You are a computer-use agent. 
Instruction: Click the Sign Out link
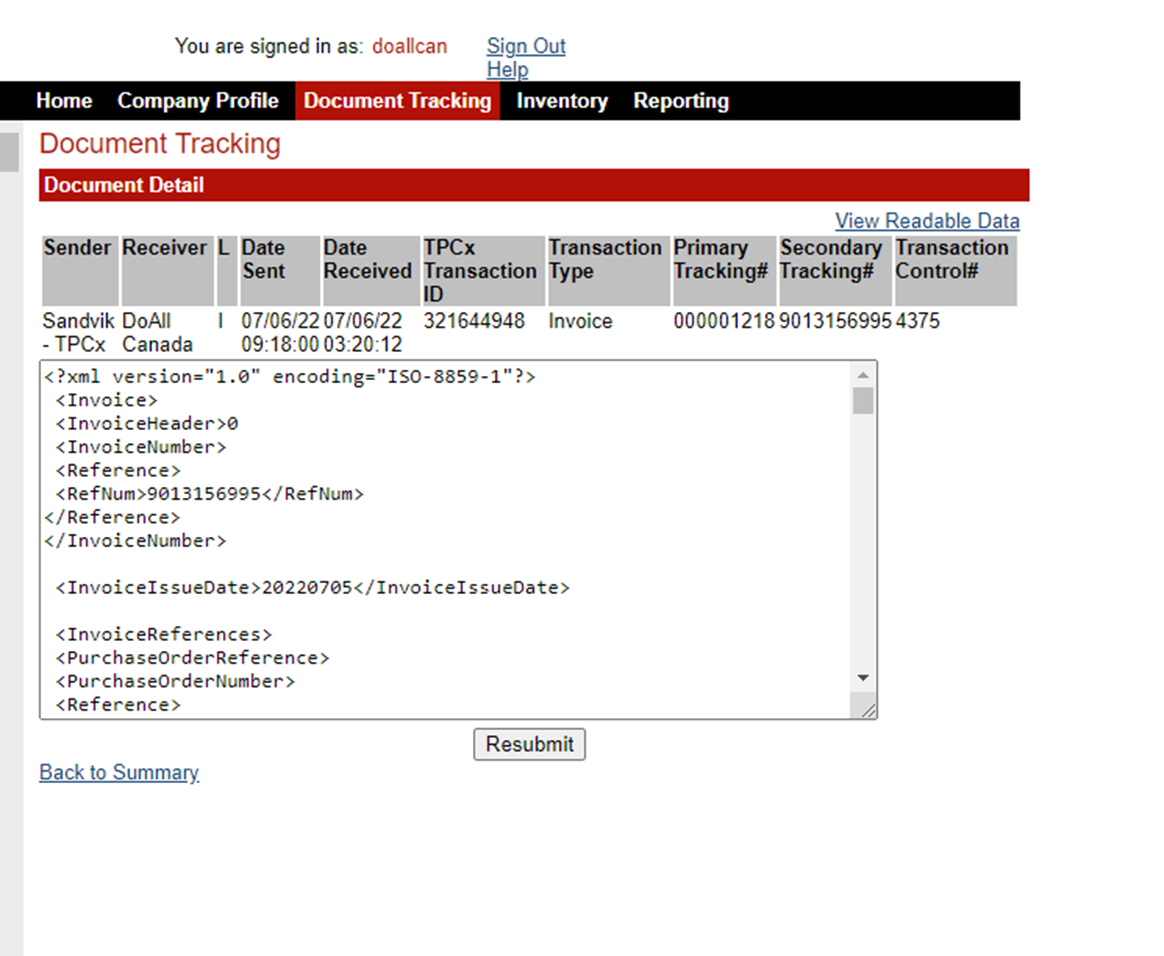[x=526, y=46]
